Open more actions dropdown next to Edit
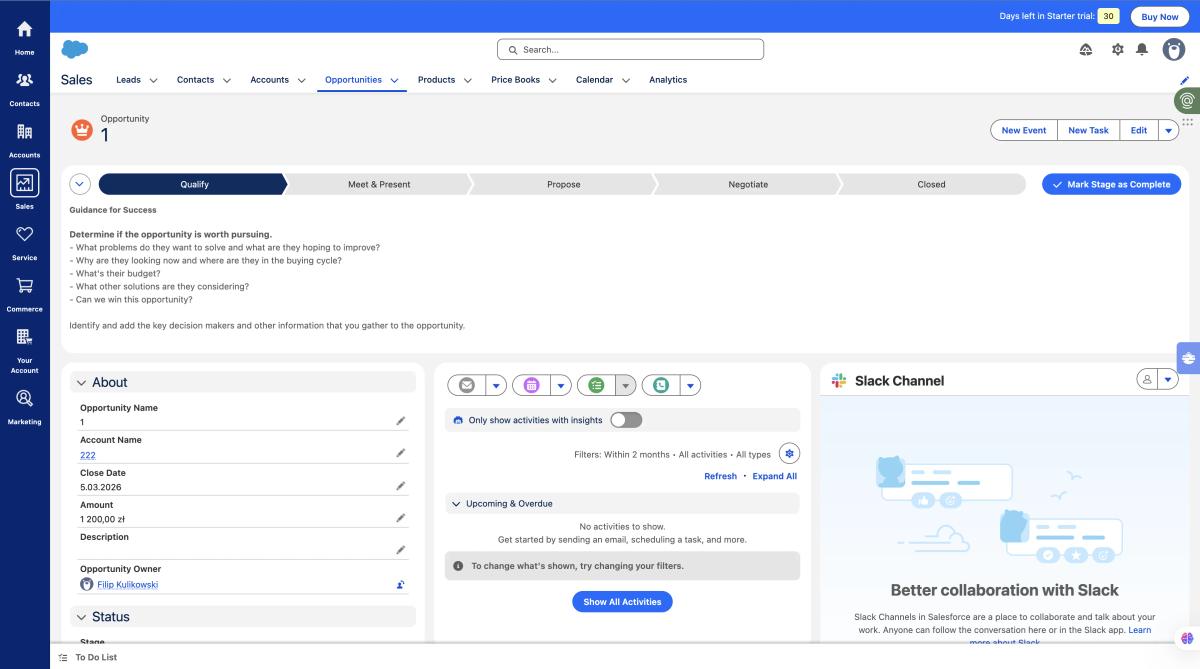This screenshot has width=1200, height=669. tap(1168, 130)
